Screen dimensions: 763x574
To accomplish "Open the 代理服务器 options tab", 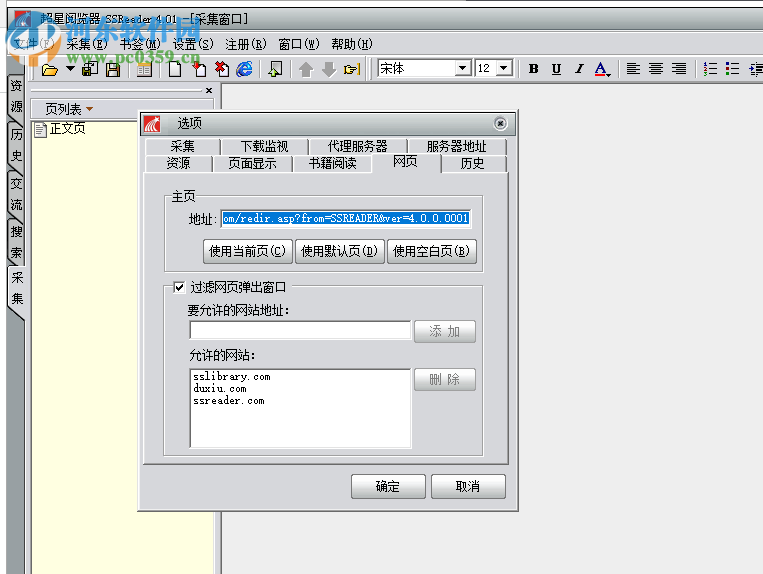I will tap(358, 146).
